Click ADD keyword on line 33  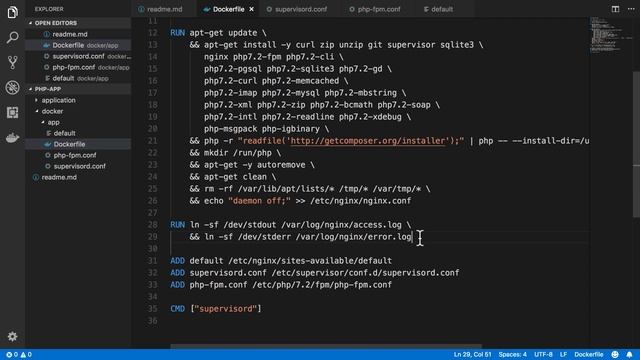(178, 285)
